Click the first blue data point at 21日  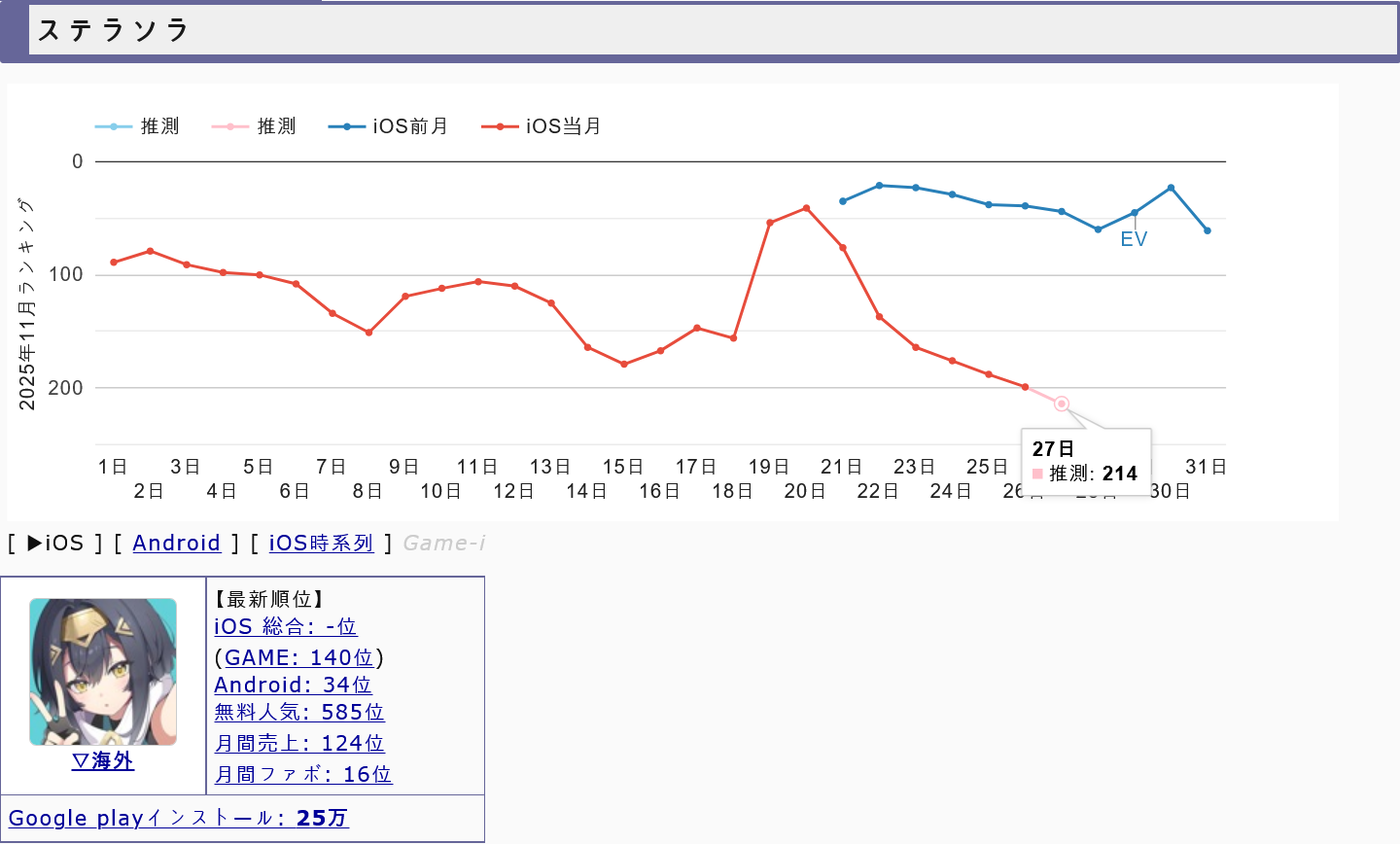843,201
